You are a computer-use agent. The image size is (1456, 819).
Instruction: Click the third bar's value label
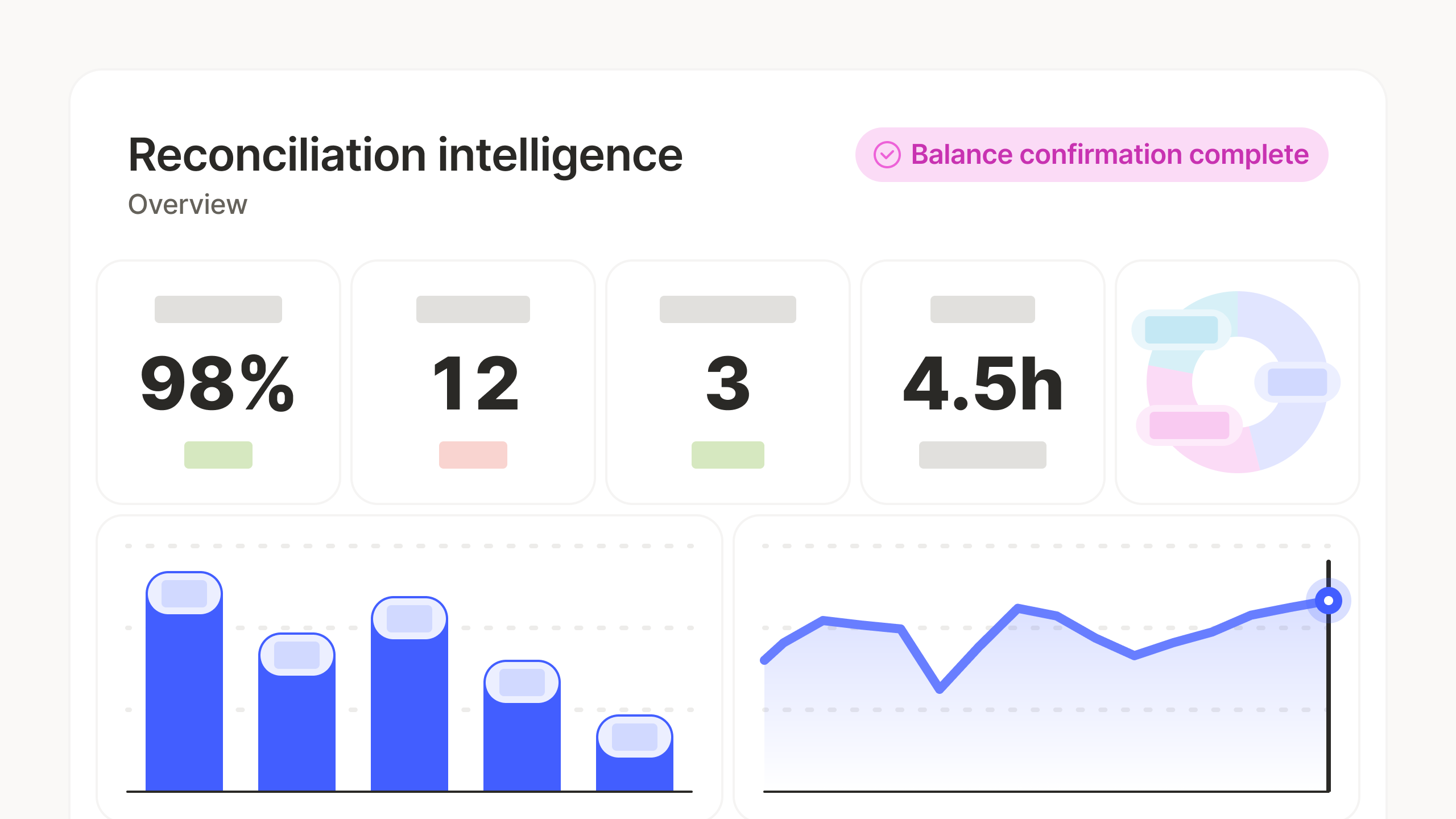[409, 618]
